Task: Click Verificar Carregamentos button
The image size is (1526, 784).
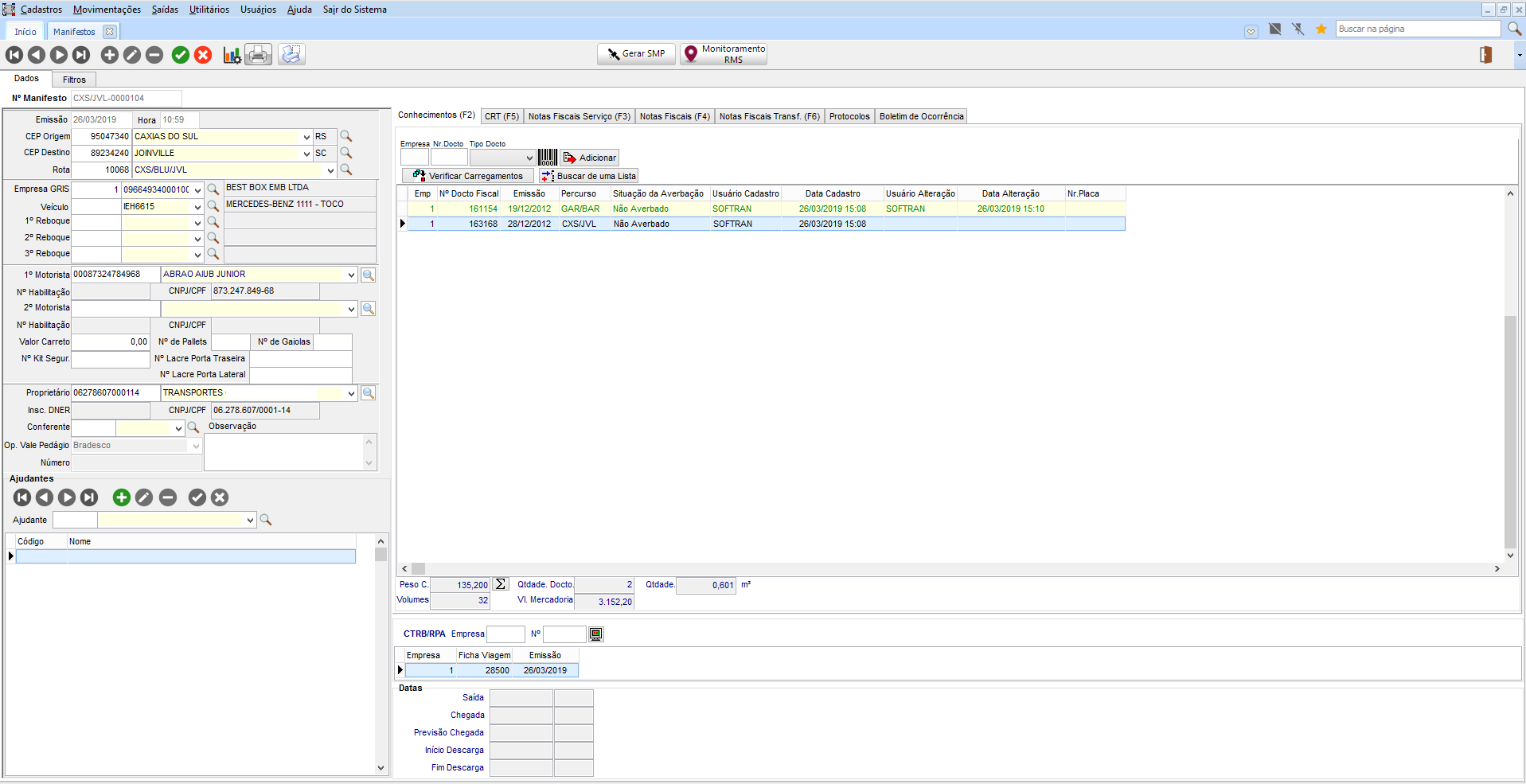Action: click(468, 176)
